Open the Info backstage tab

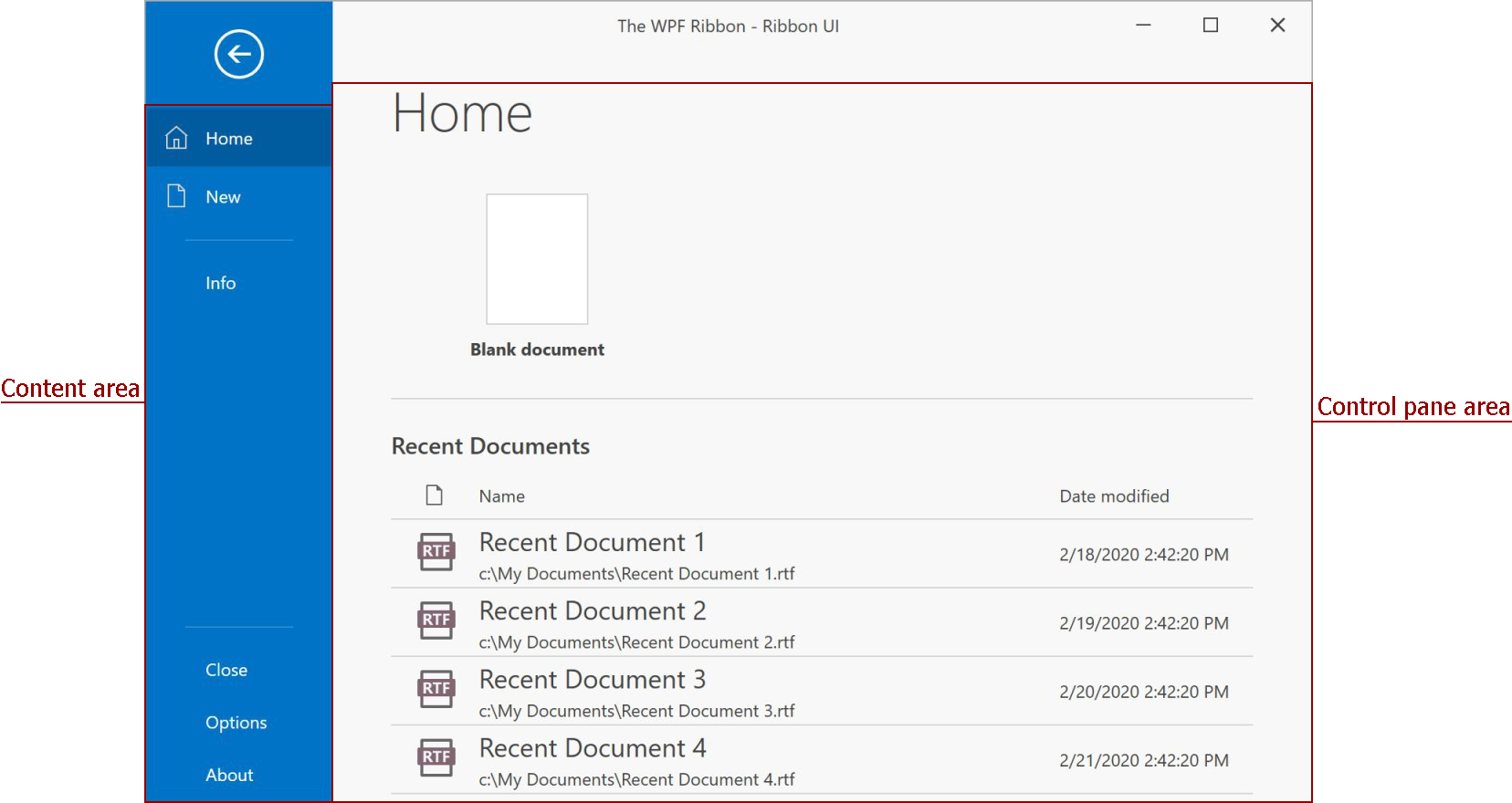tap(220, 283)
